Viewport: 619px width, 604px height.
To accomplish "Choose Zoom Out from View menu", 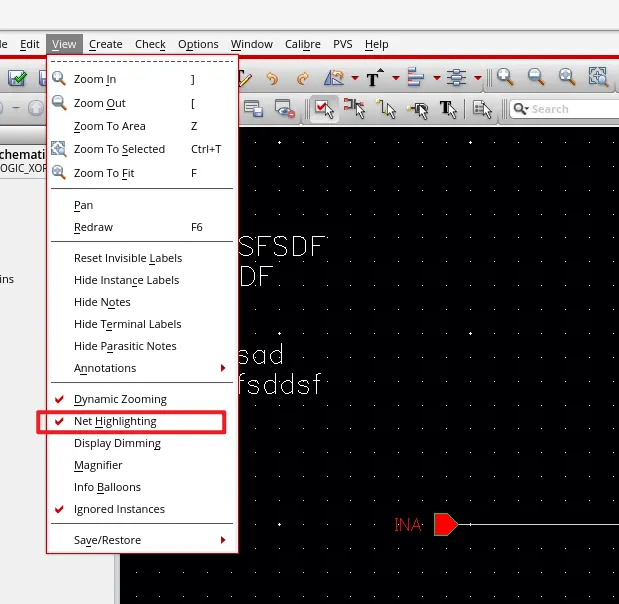I will [x=142, y=103].
